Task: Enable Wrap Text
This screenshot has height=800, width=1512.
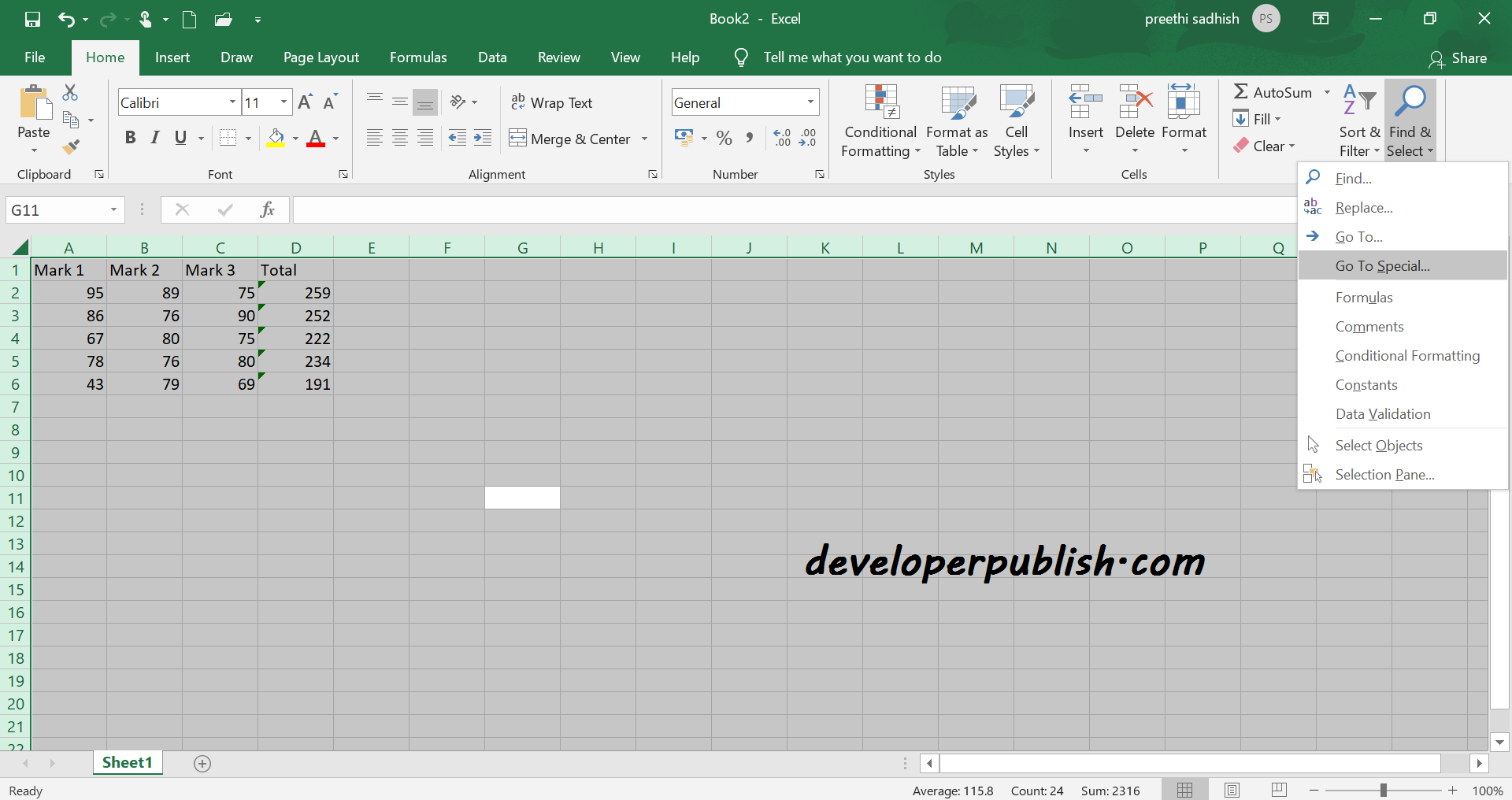Action: [x=553, y=102]
